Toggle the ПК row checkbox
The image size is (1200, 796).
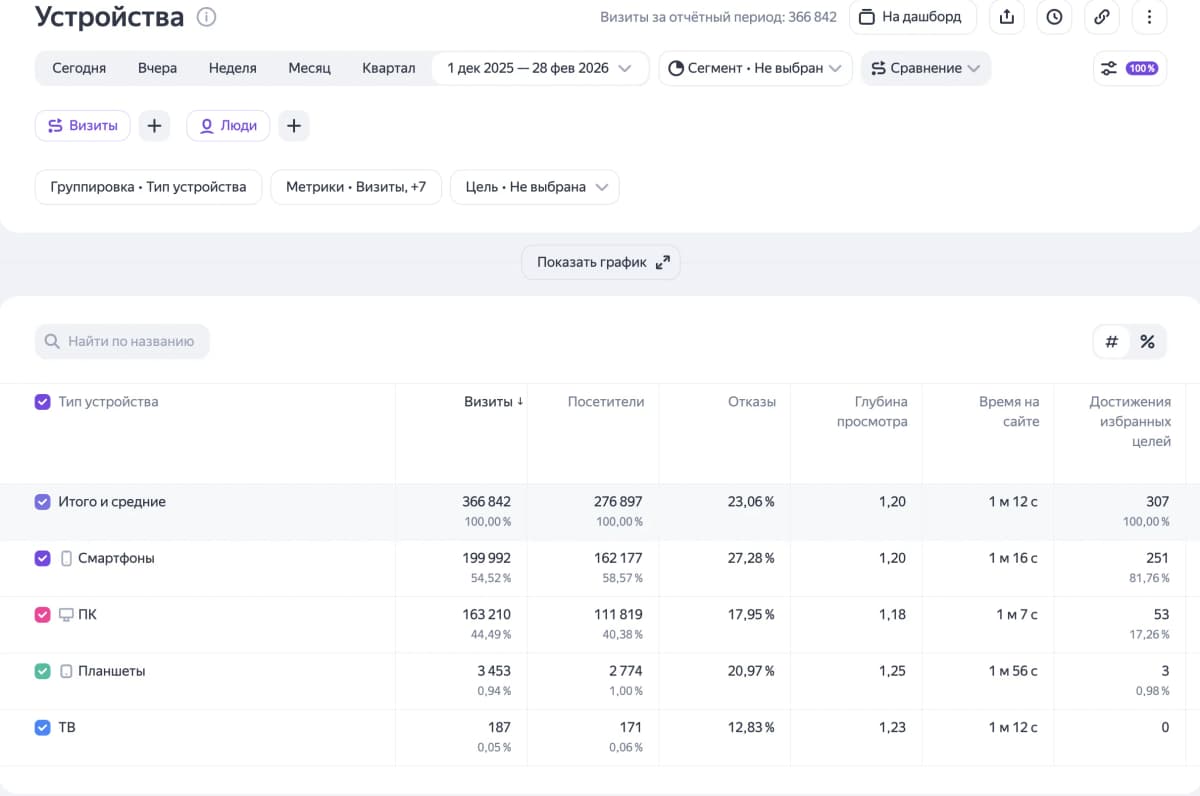point(42,614)
